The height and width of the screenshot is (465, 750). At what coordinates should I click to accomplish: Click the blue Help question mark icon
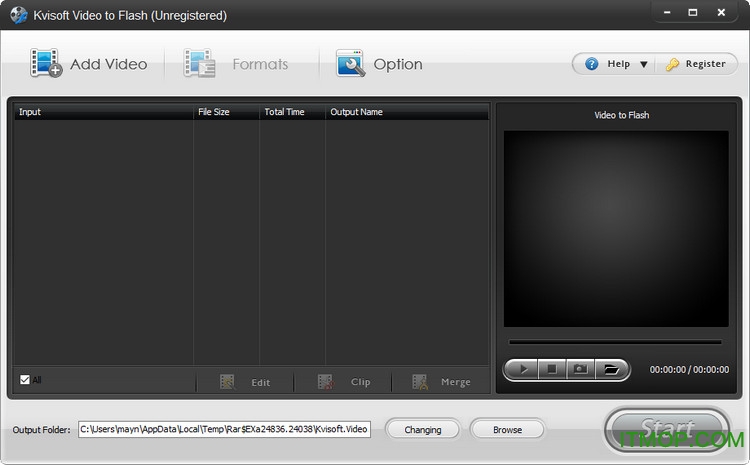(592, 64)
